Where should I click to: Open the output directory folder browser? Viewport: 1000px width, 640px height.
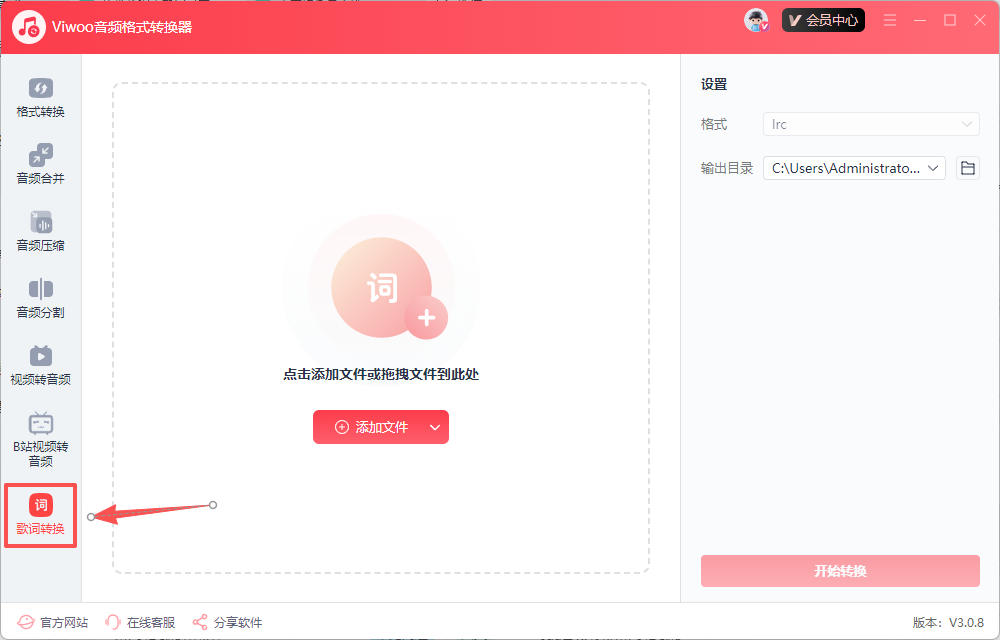967,168
